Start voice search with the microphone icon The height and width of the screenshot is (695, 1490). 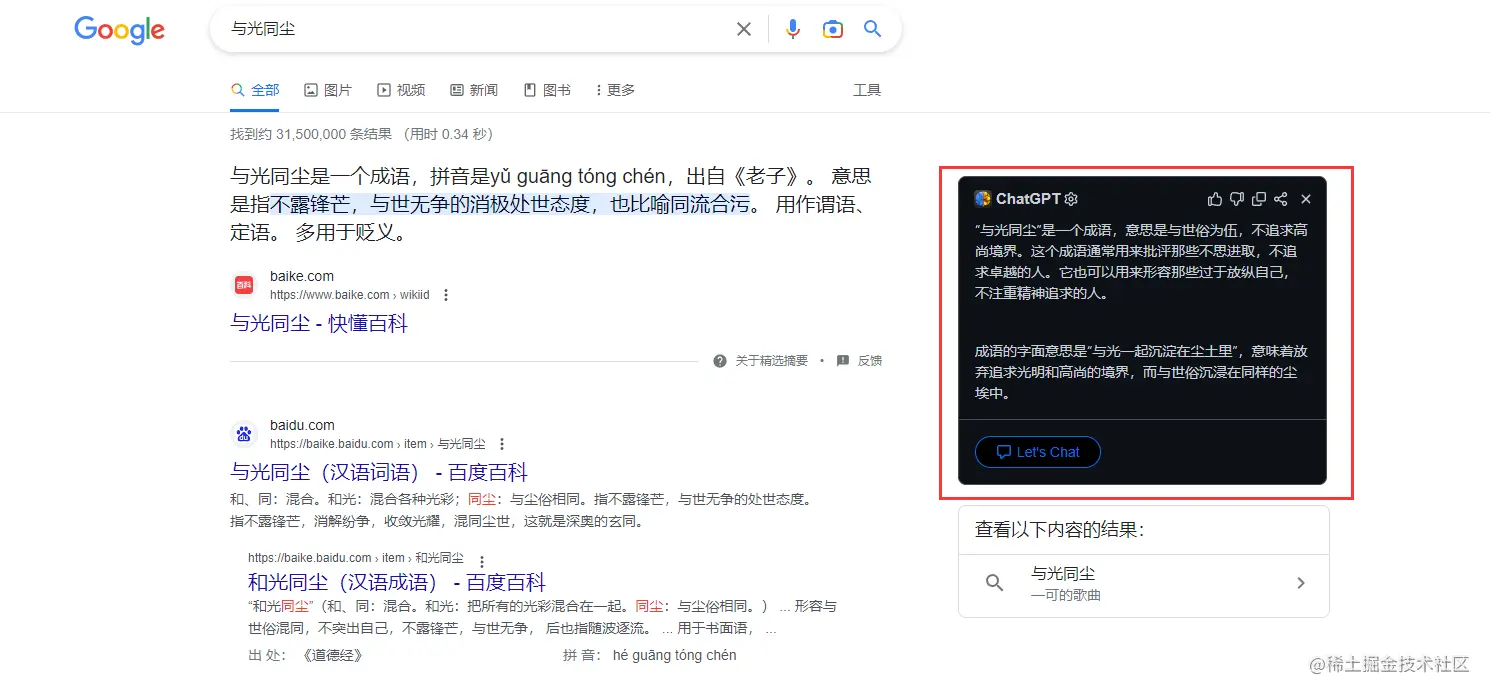click(793, 30)
